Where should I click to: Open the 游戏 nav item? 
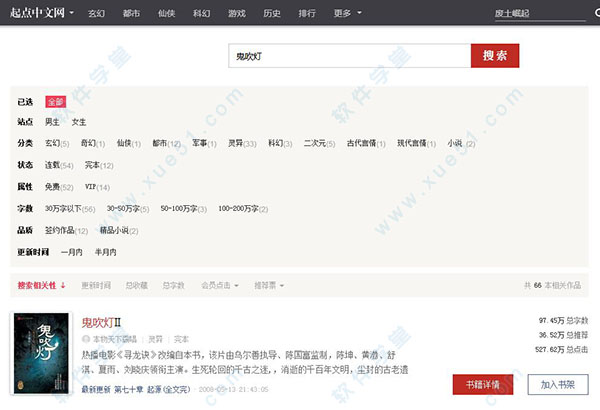coord(237,13)
